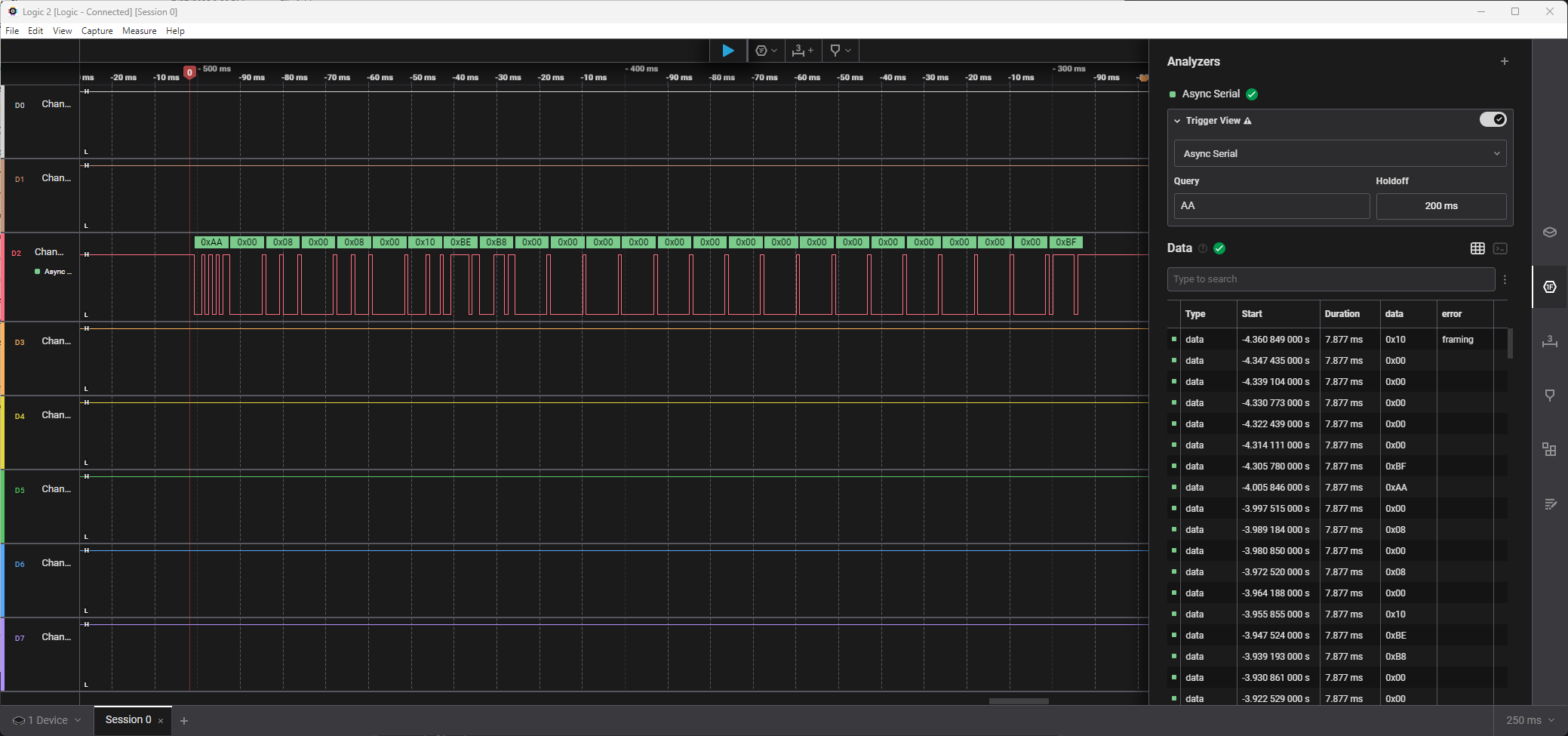1568x736 pixels.
Task: Switch data view to table mode
Action: pos(1477,248)
